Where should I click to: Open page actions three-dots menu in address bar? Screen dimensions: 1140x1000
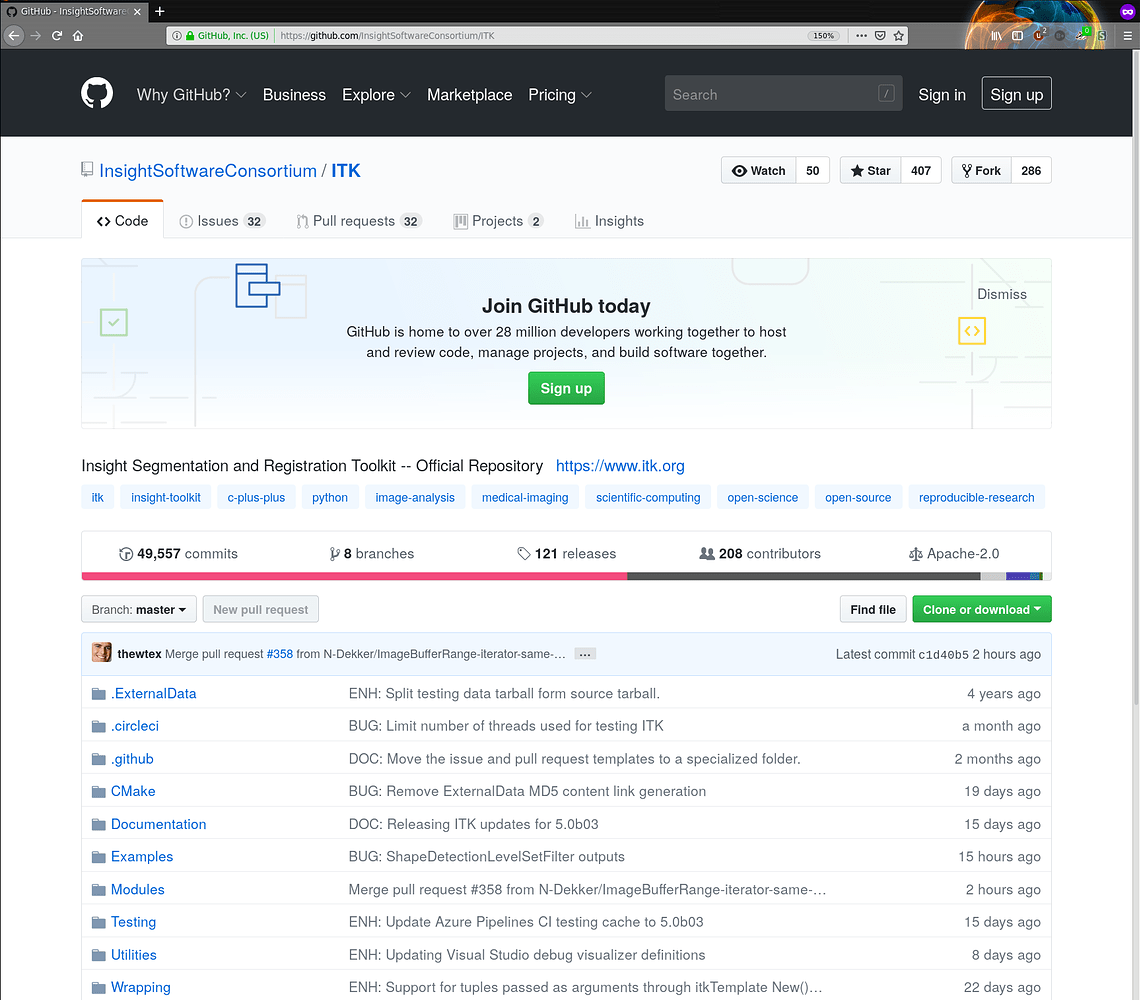[861, 35]
